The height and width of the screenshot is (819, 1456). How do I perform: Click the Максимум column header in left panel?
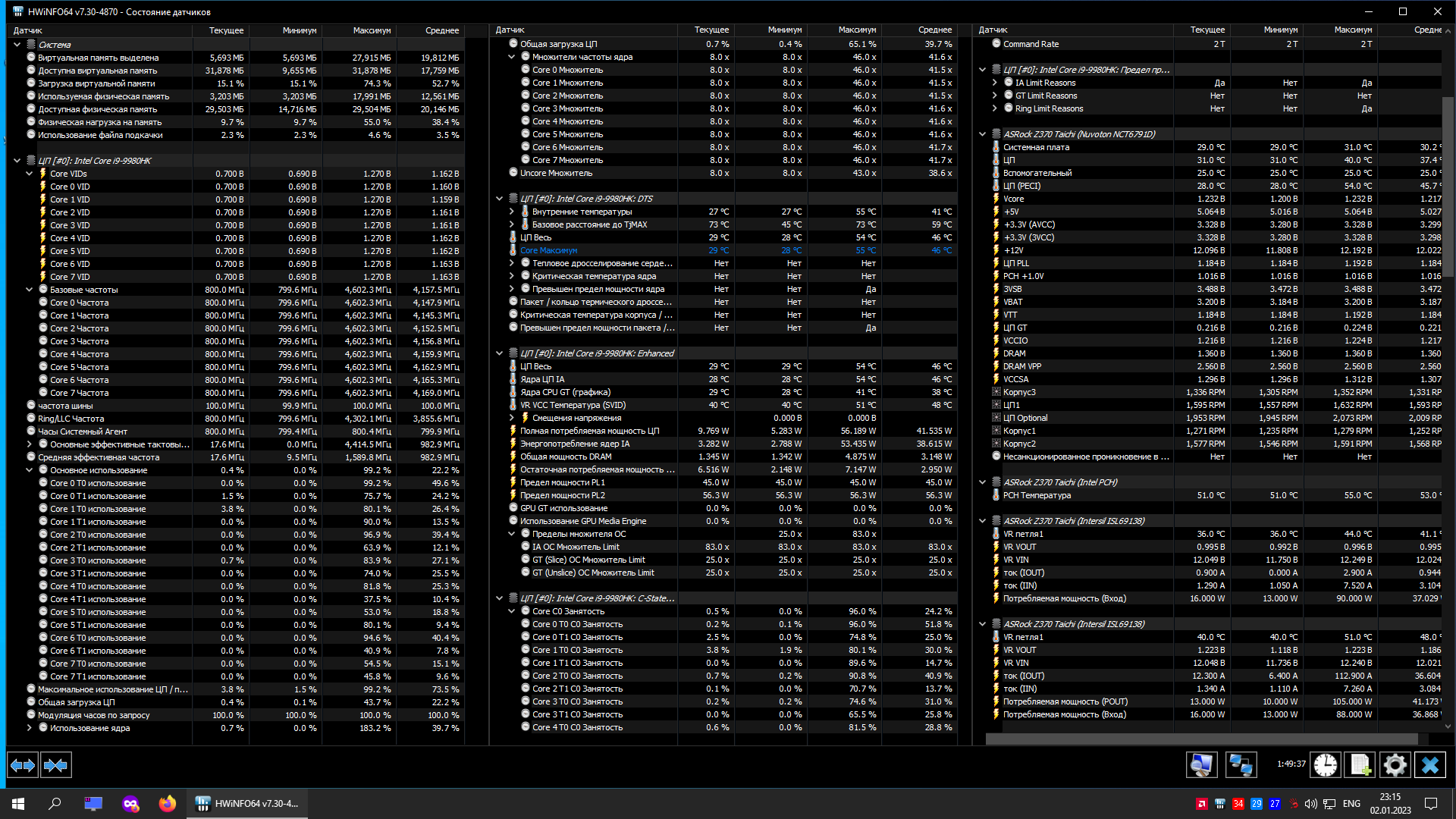pos(371,30)
